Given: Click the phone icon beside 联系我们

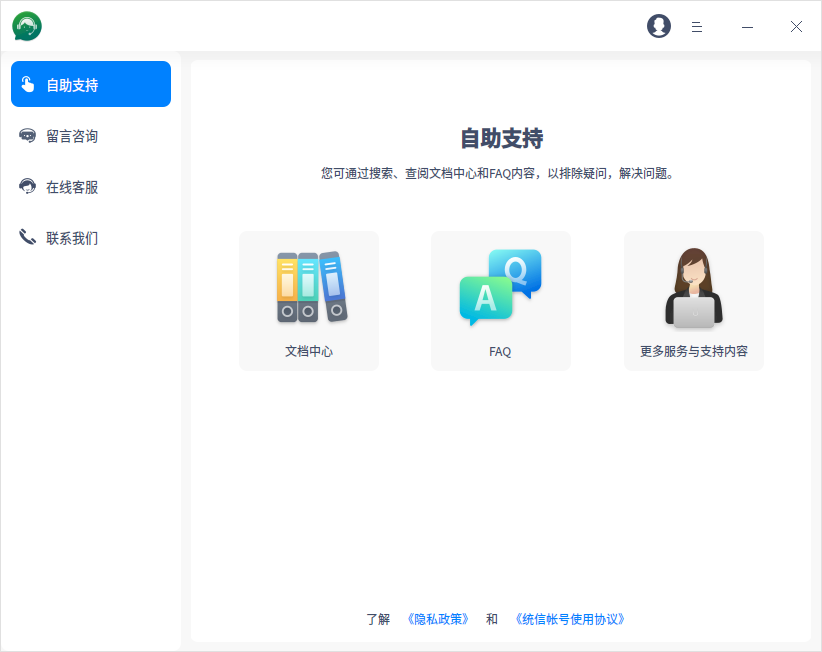Looking at the screenshot, I should click(27, 237).
